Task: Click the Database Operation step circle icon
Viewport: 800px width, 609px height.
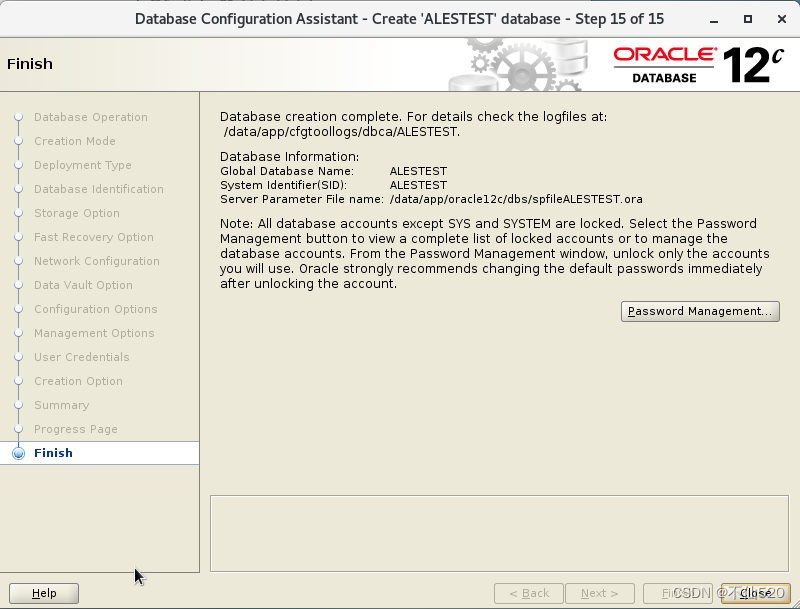Action: [x=19, y=117]
